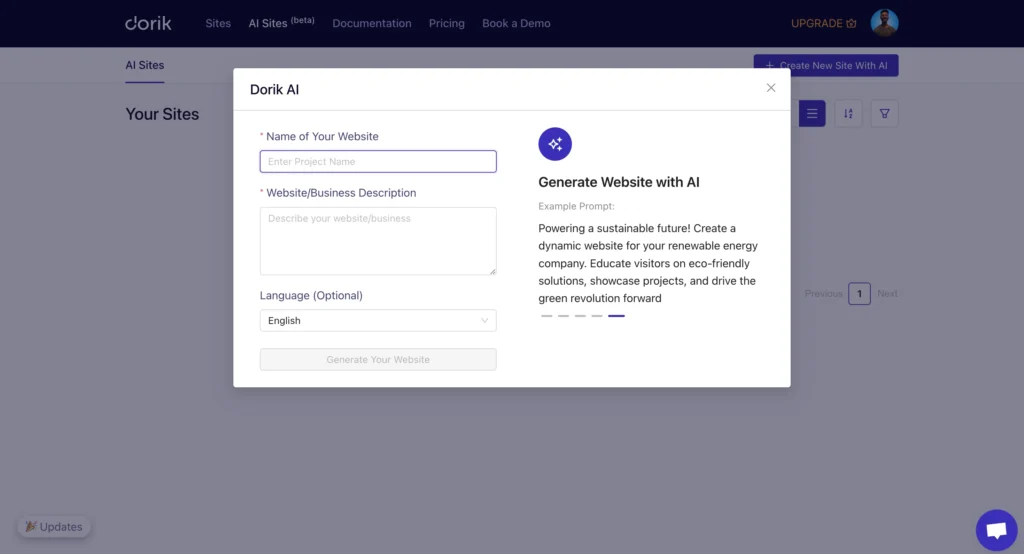Close the Dorik AI dialog
1024x554 pixels.
[x=771, y=88]
